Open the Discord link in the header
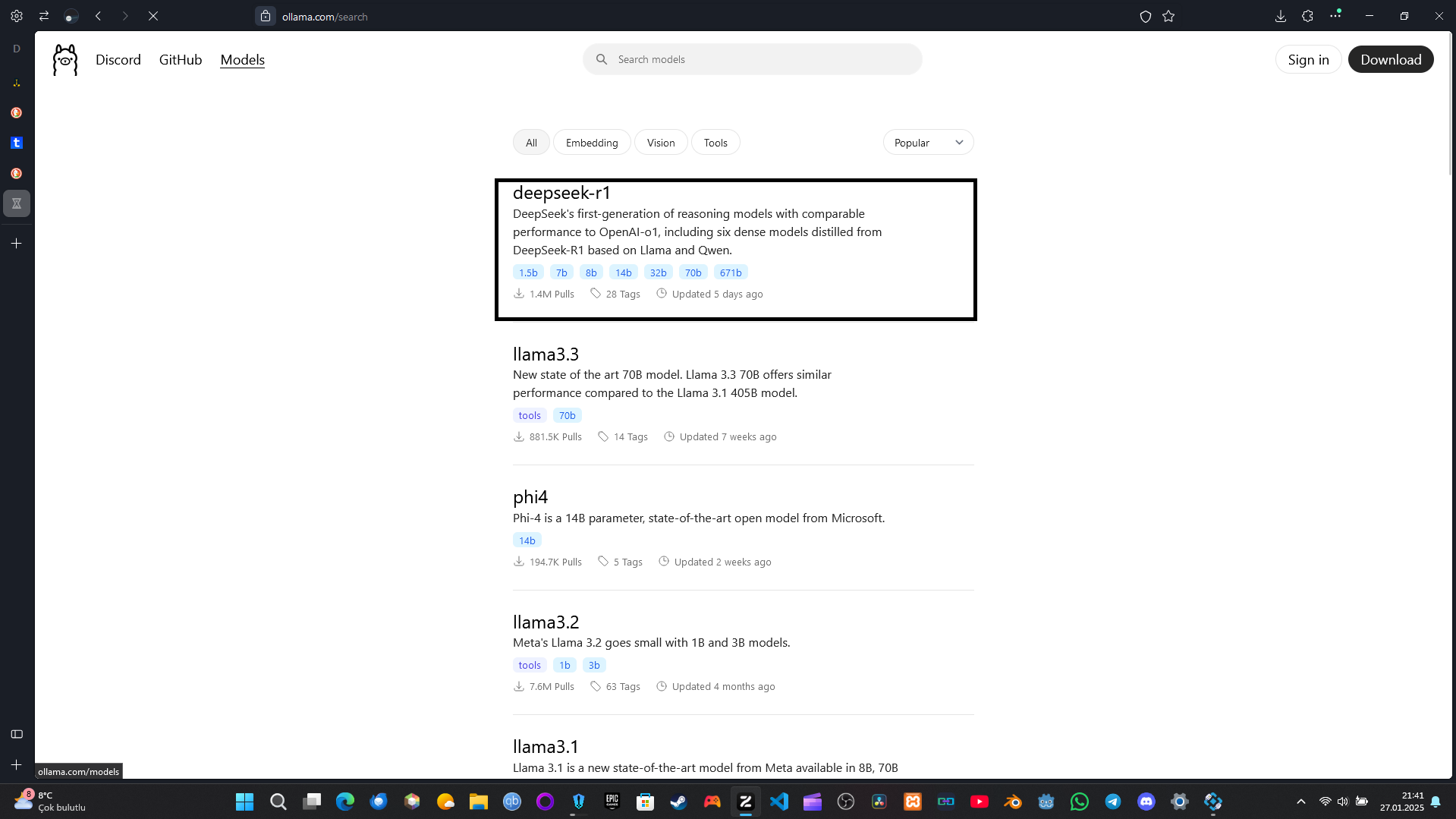Viewport: 1456px width, 819px height. [x=118, y=59]
